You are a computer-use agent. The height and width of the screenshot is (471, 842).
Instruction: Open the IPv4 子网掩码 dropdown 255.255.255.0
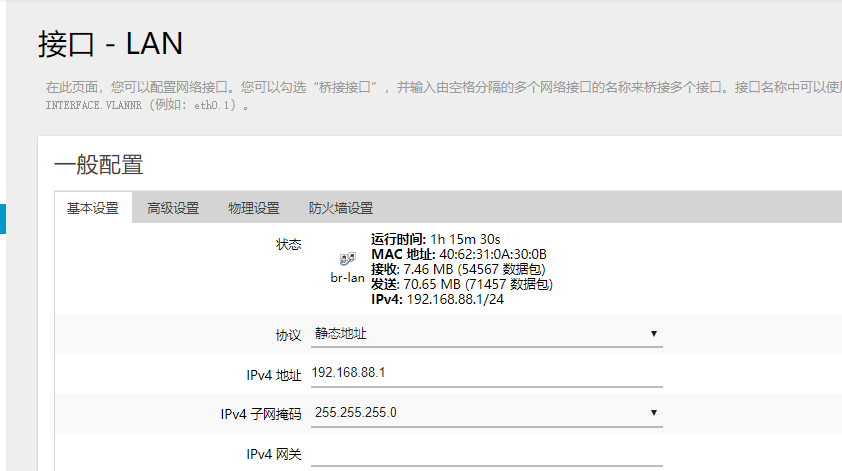[487, 413]
